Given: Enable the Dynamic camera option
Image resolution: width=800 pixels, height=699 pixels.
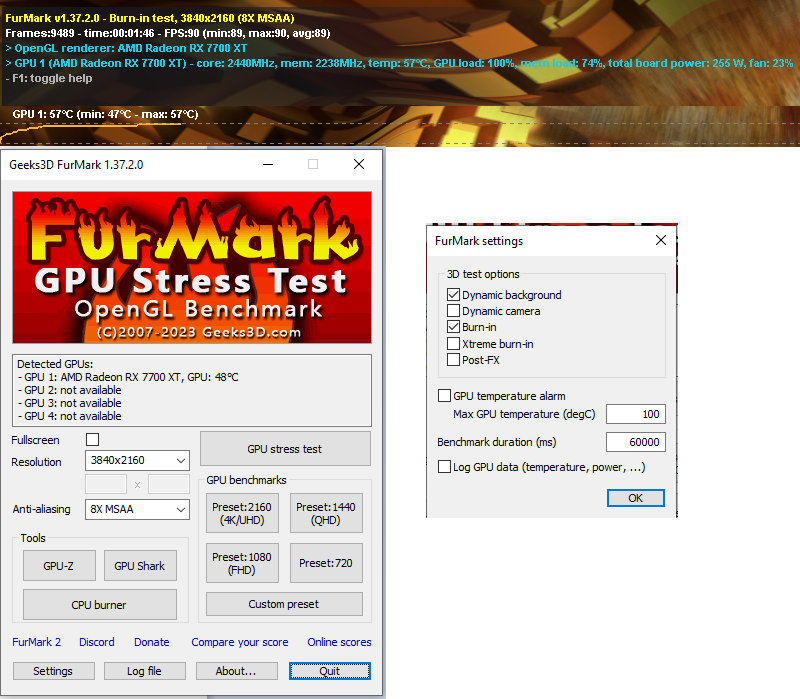Looking at the screenshot, I should (453, 310).
